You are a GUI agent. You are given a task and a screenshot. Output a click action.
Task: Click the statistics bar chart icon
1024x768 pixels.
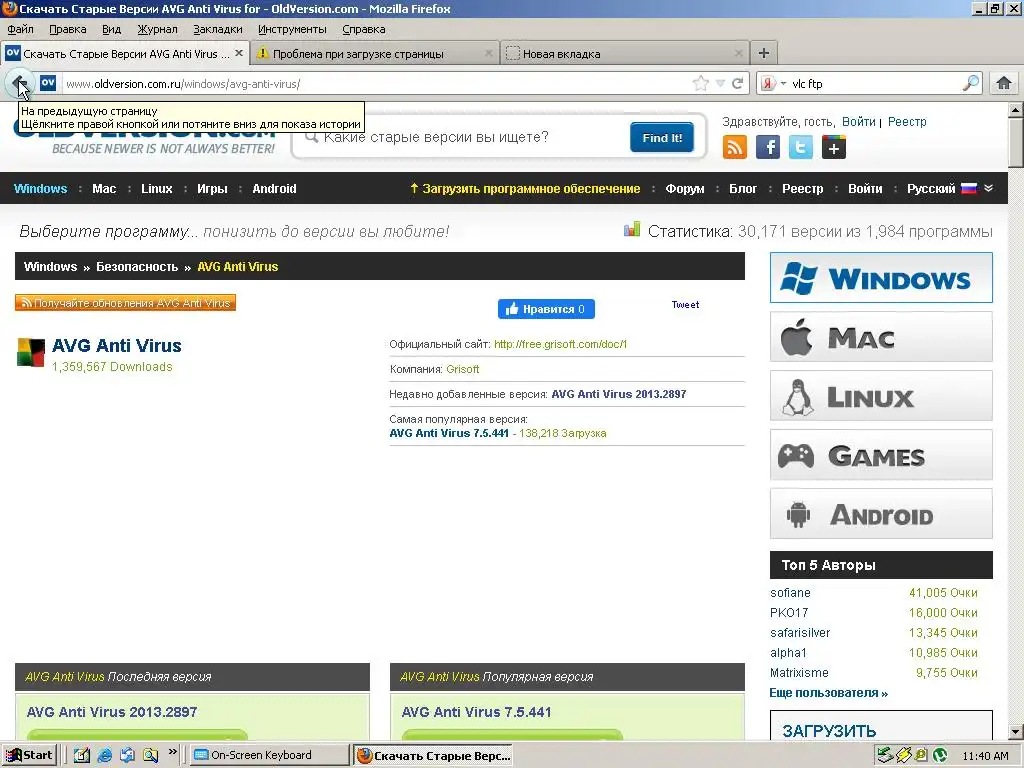[632, 229]
